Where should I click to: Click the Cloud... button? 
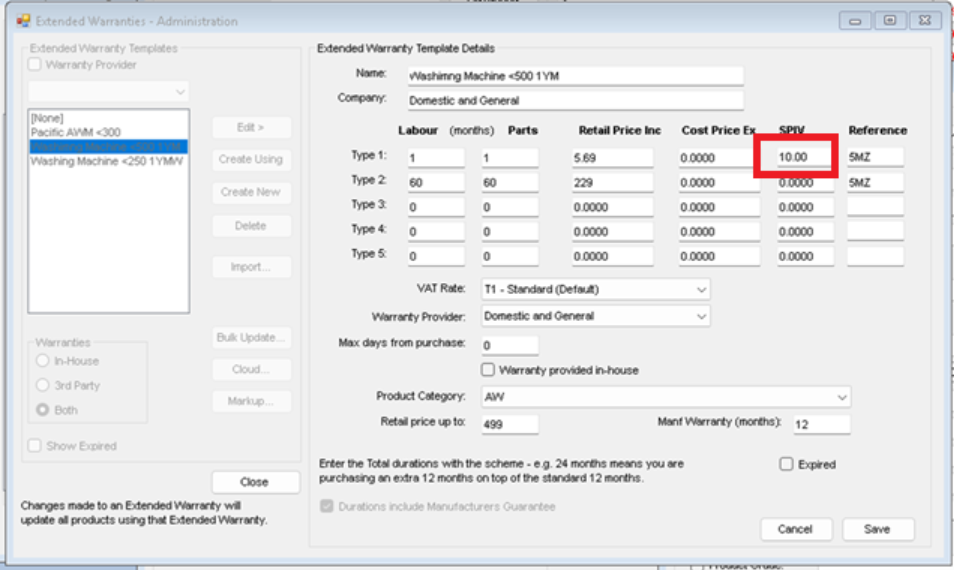[x=251, y=369]
